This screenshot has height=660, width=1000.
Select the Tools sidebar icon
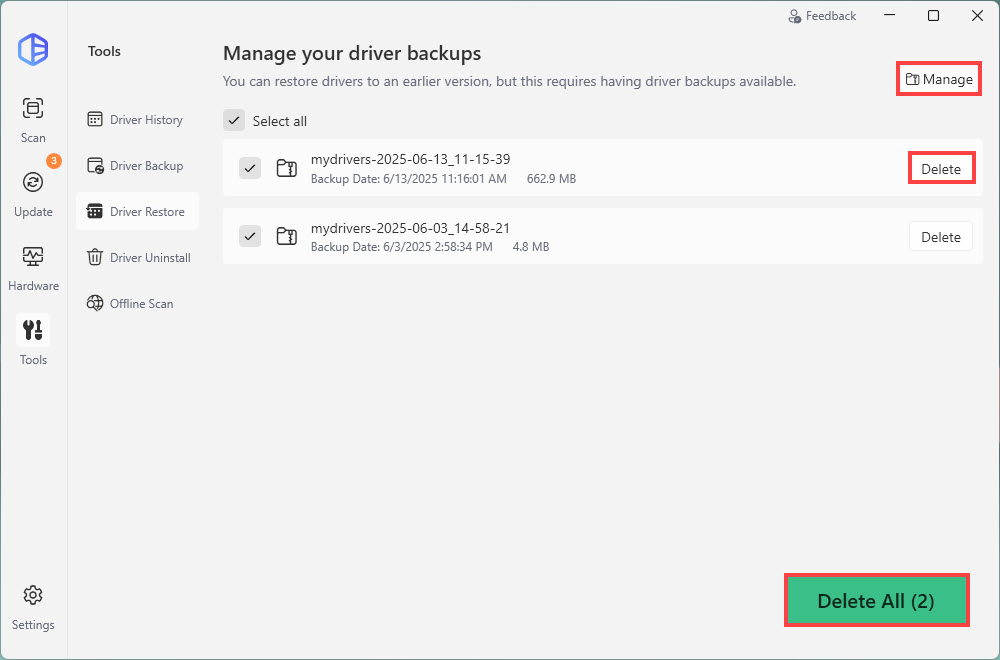point(33,330)
